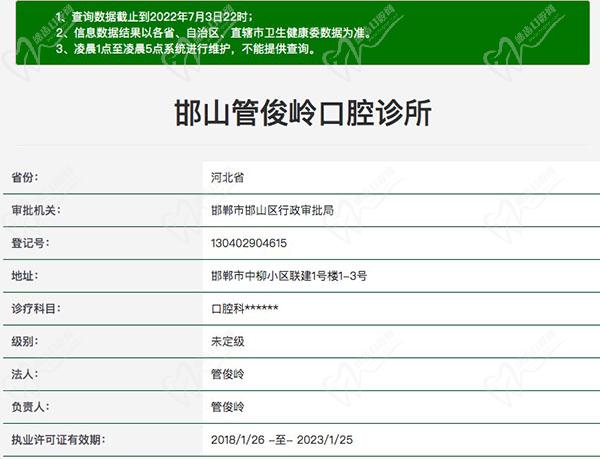This screenshot has height=459, width=600.
Task: Select address 邯郸市中柳小区联建1号楼1-3号
Action: click(x=289, y=276)
